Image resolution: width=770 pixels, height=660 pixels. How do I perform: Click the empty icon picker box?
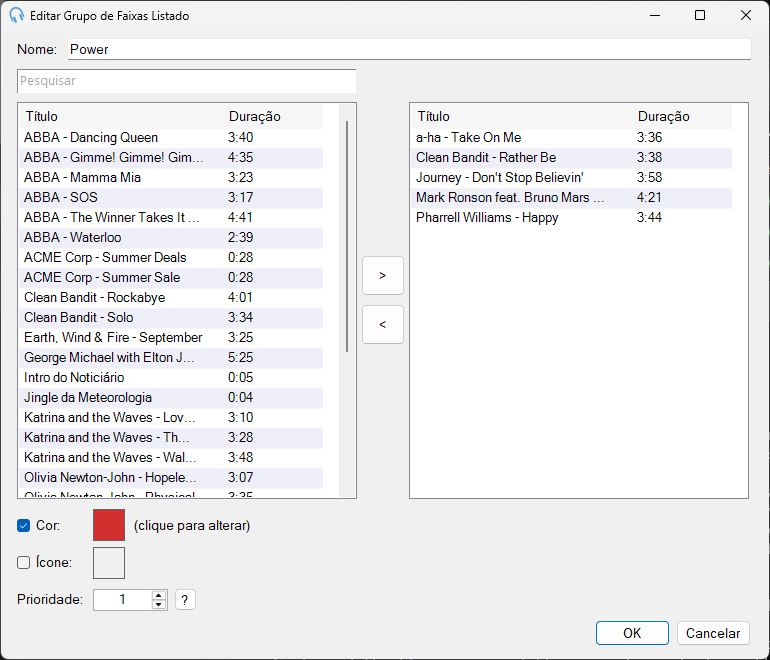click(x=109, y=563)
